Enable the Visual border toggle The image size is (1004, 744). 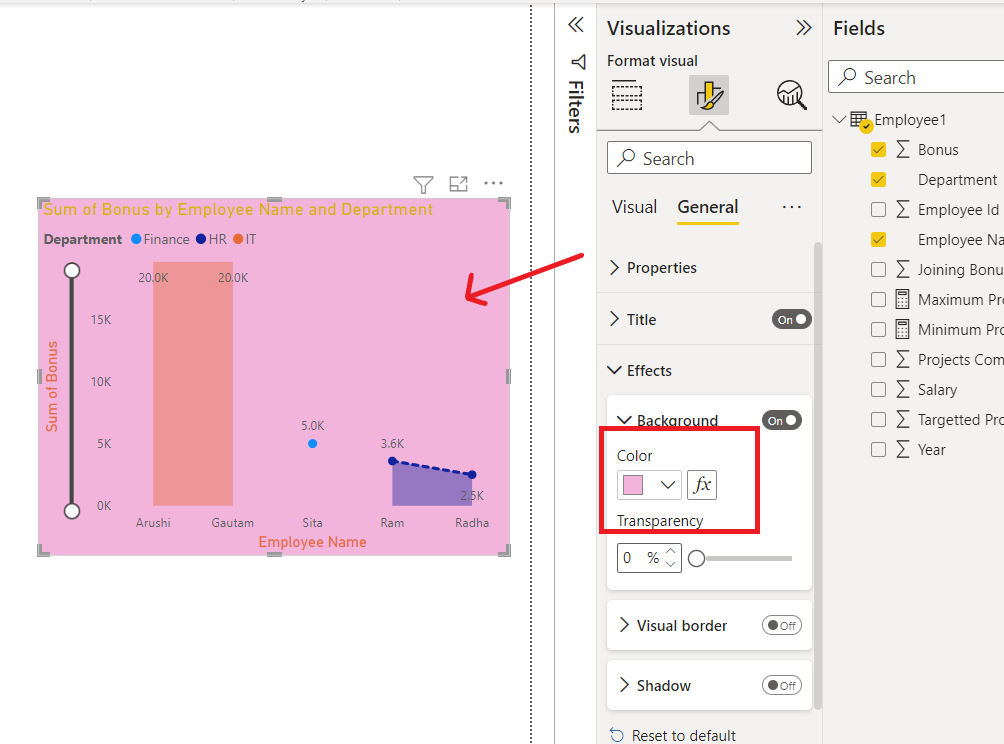pyautogui.click(x=781, y=626)
